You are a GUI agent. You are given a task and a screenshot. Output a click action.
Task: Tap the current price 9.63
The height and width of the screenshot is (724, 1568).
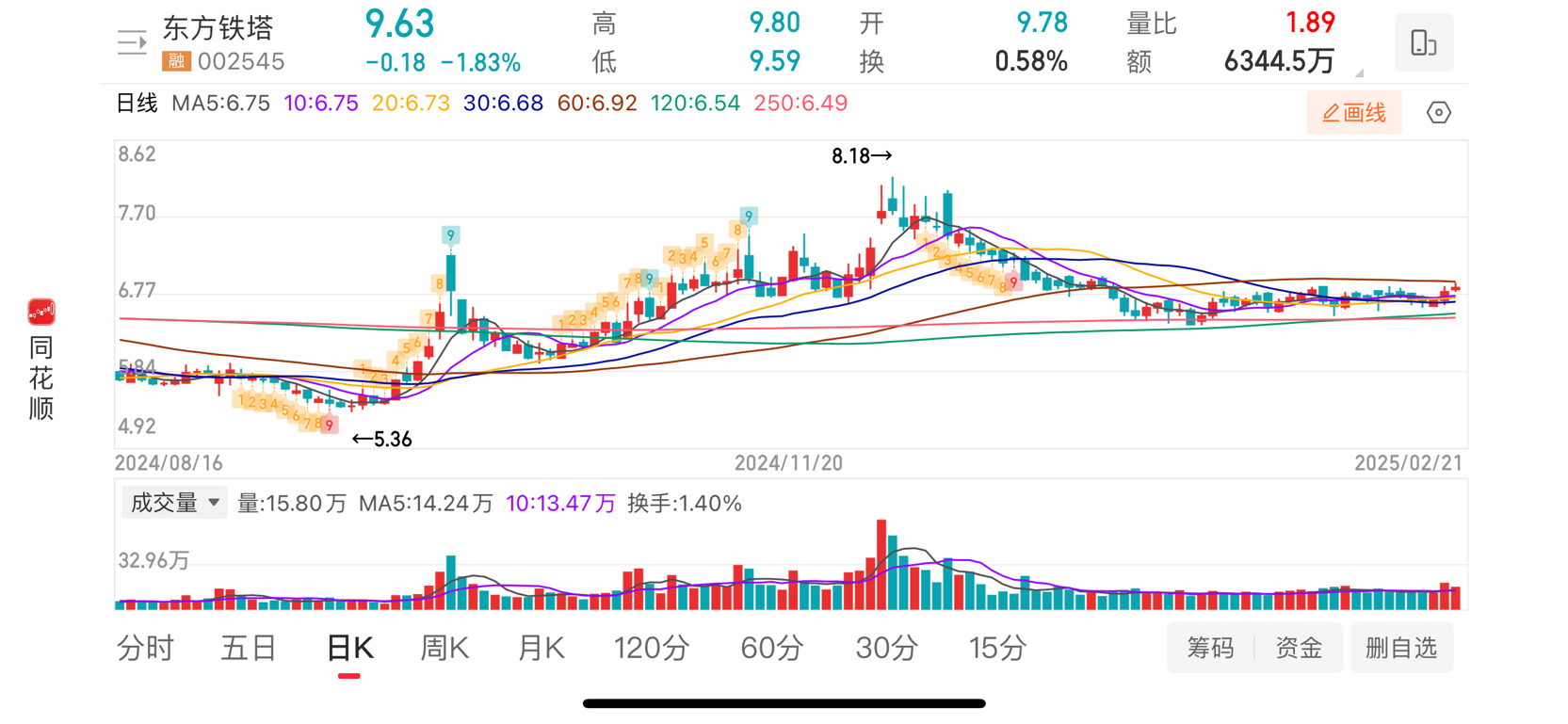[399, 24]
